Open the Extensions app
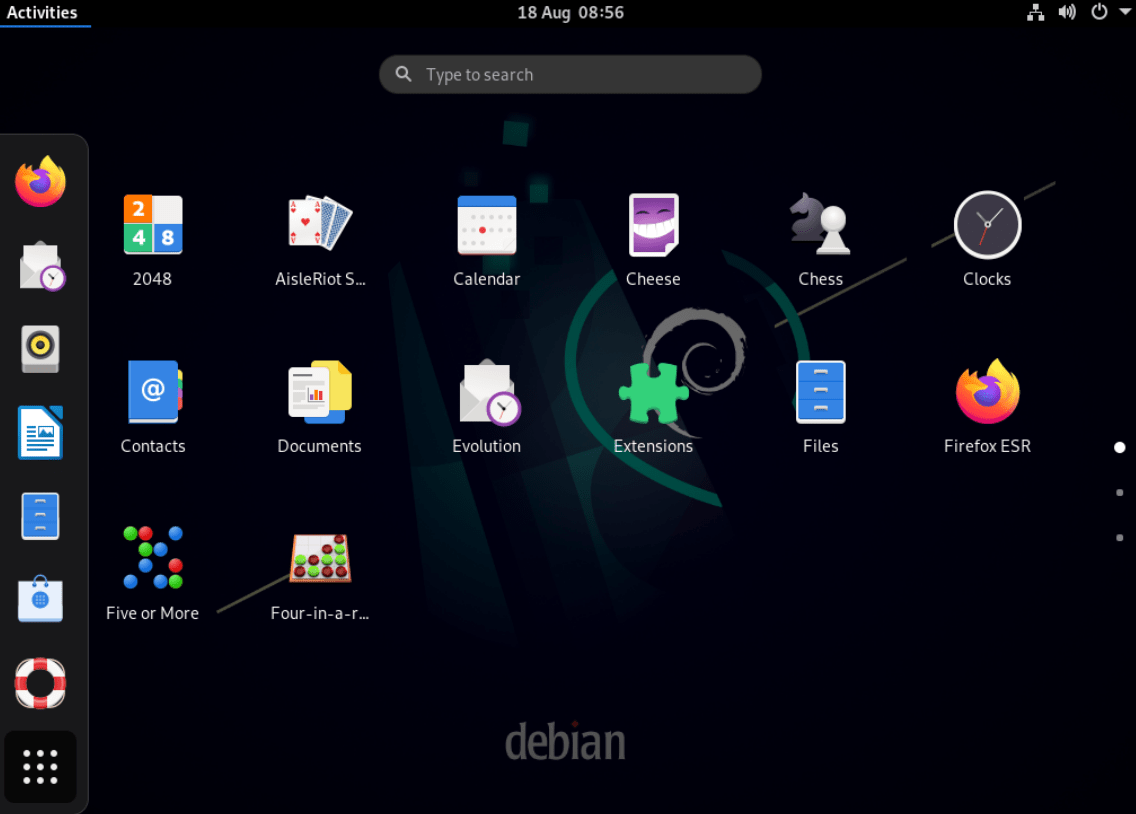Screen dimensions: 1136x814 click(x=653, y=391)
